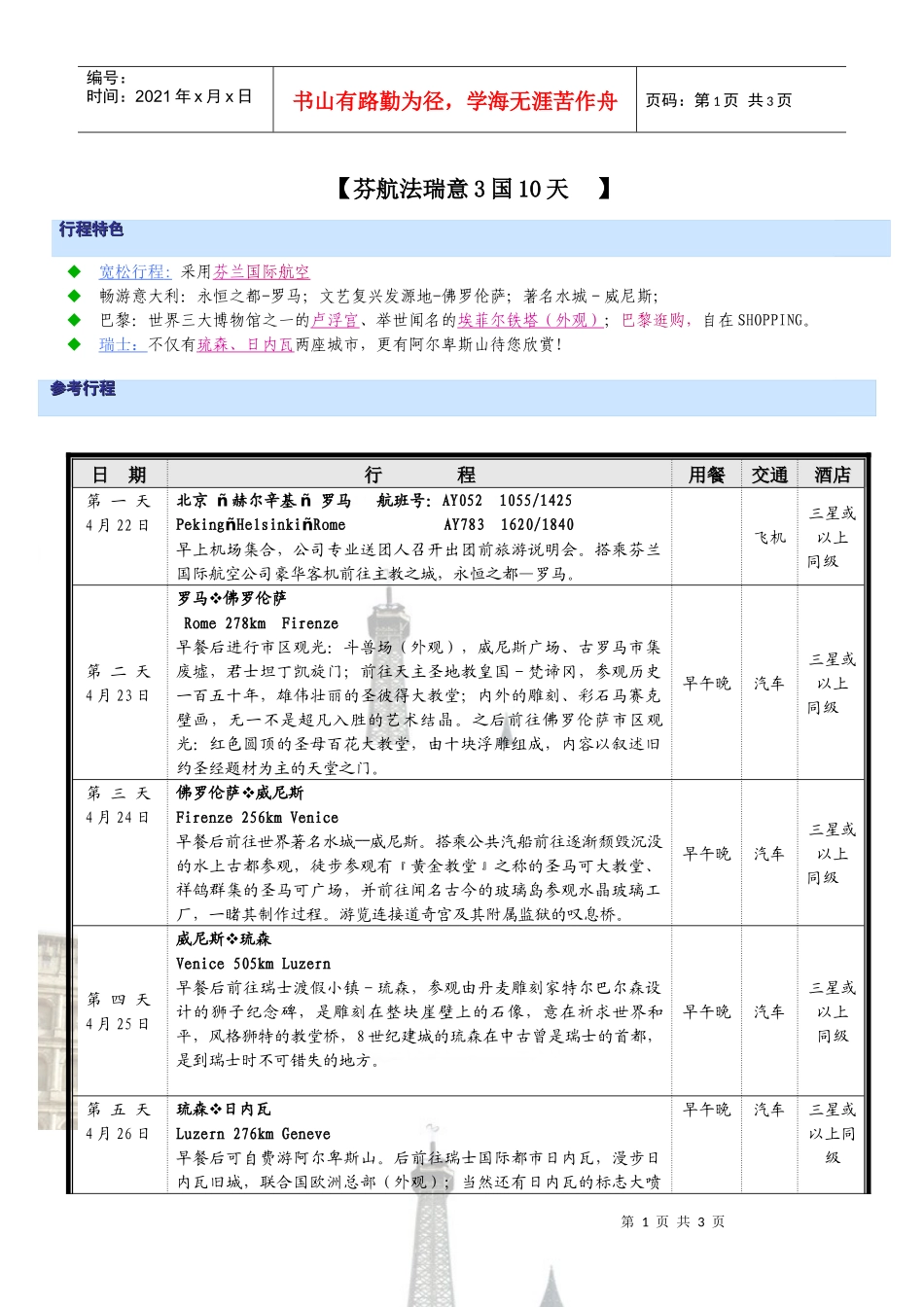The width and height of the screenshot is (924, 1307).
Task: Click the 用餐 column header
Action: tap(707, 475)
